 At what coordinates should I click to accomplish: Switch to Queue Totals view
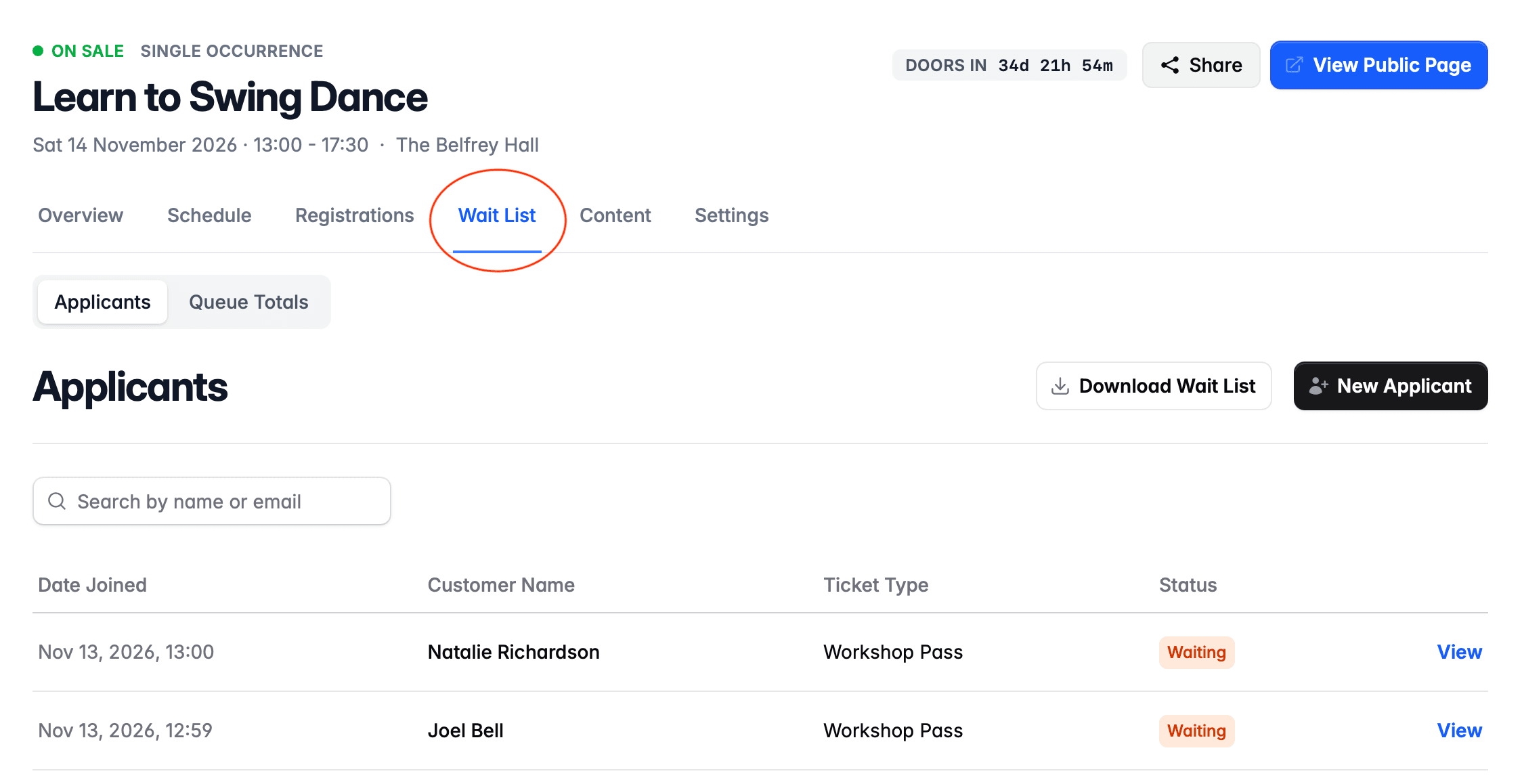pyautogui.click(x=248, y=302)
